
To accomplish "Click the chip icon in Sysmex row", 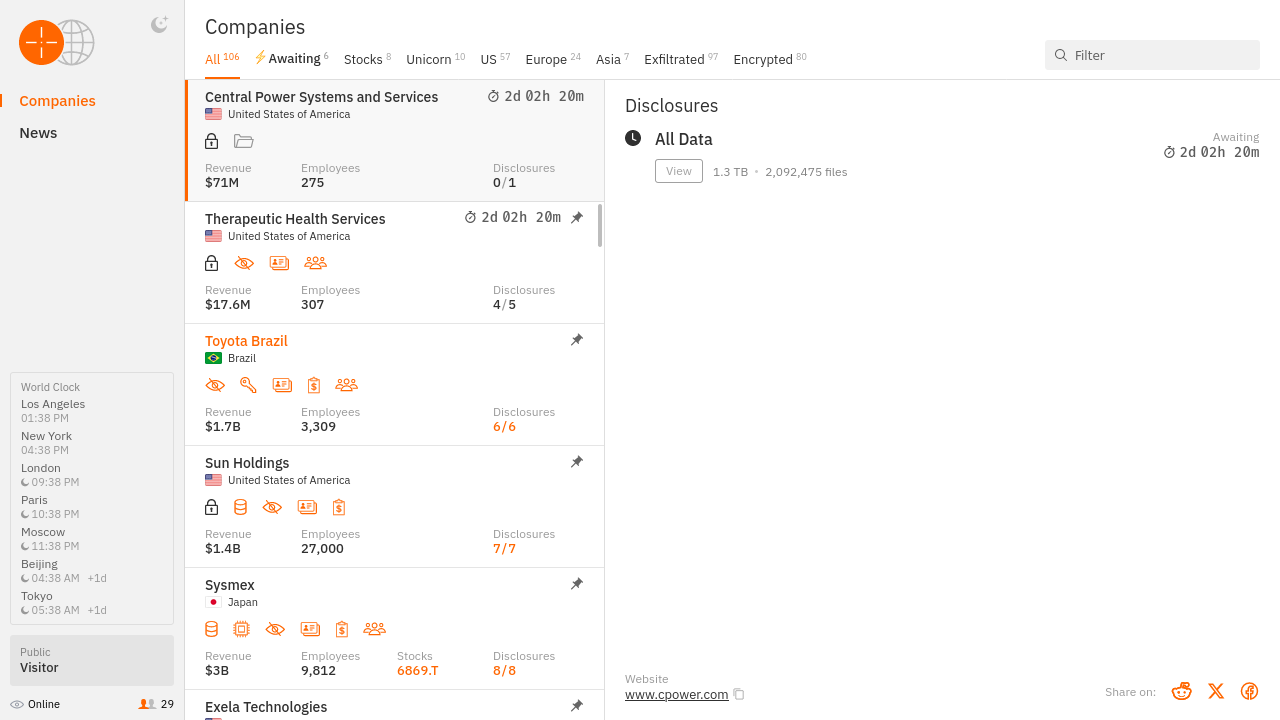I will click(x=241, y=629).
